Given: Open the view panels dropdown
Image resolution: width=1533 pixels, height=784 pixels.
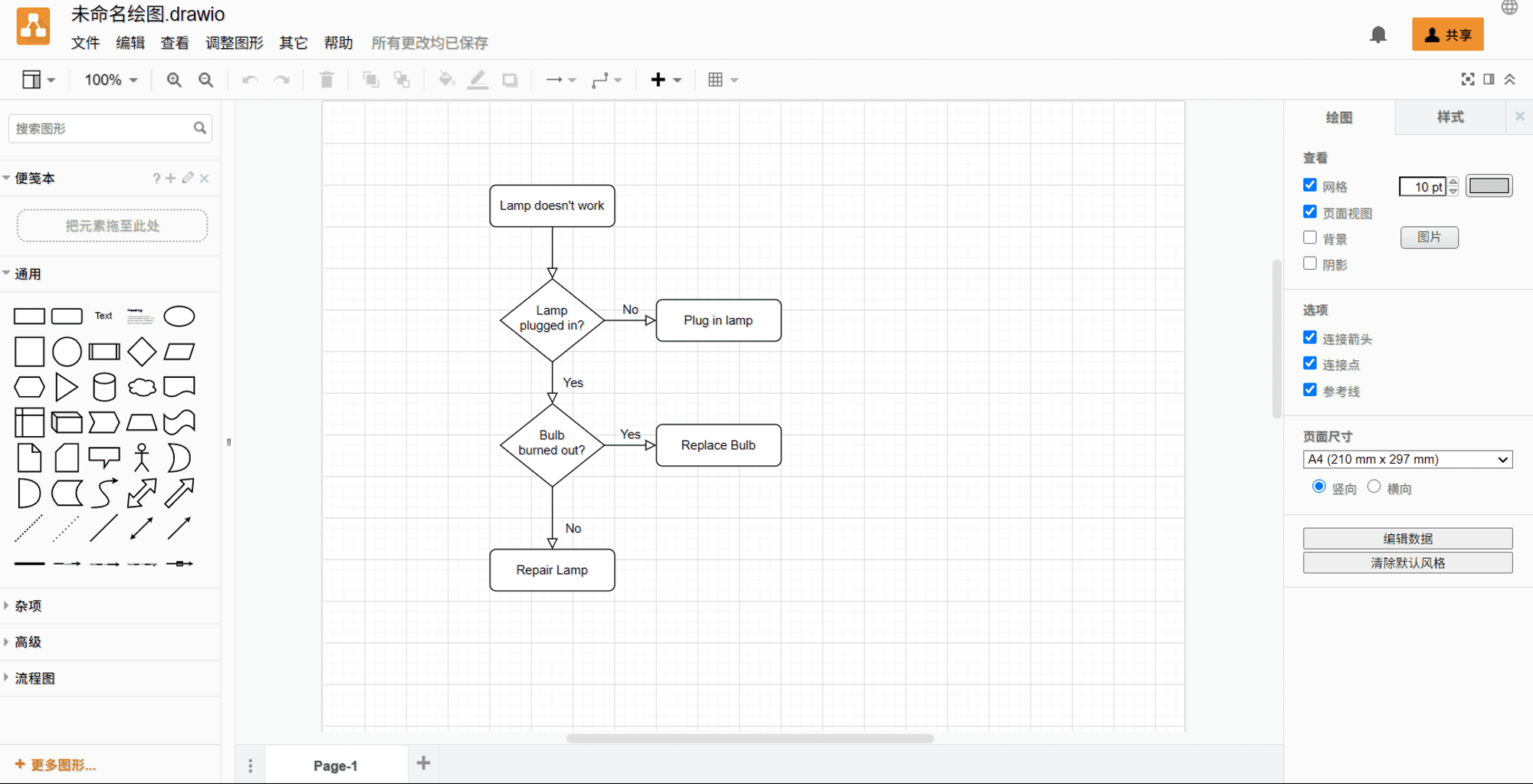Looking at the screenshot, I should click(38, 80).
